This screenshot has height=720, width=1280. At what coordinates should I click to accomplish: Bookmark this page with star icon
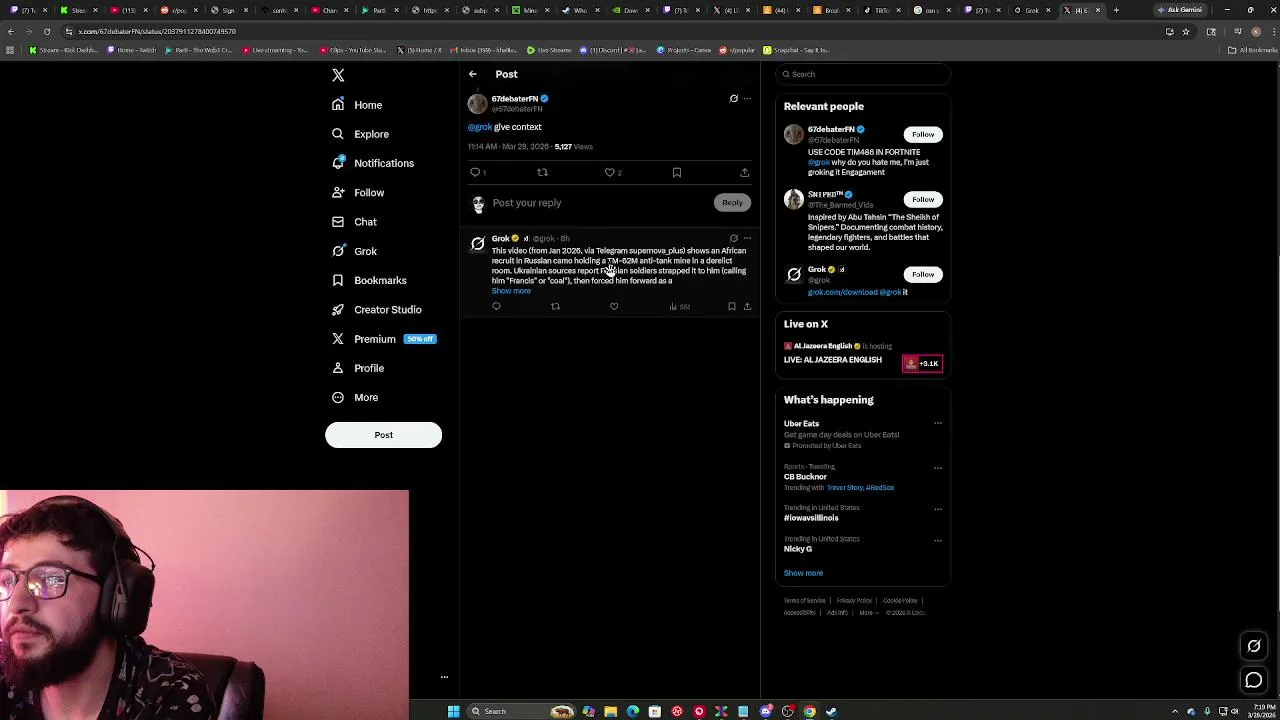1186,31
